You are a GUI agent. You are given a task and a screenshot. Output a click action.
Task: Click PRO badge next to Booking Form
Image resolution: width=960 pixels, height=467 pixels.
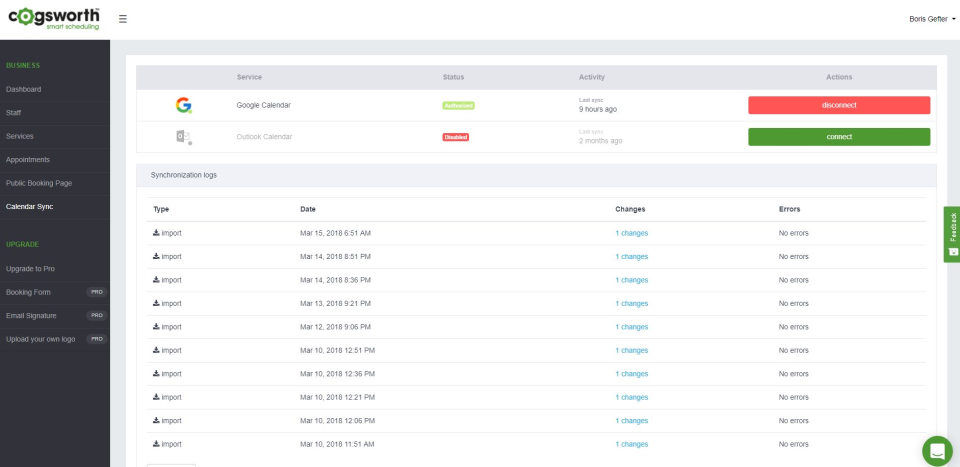(96, 293)
